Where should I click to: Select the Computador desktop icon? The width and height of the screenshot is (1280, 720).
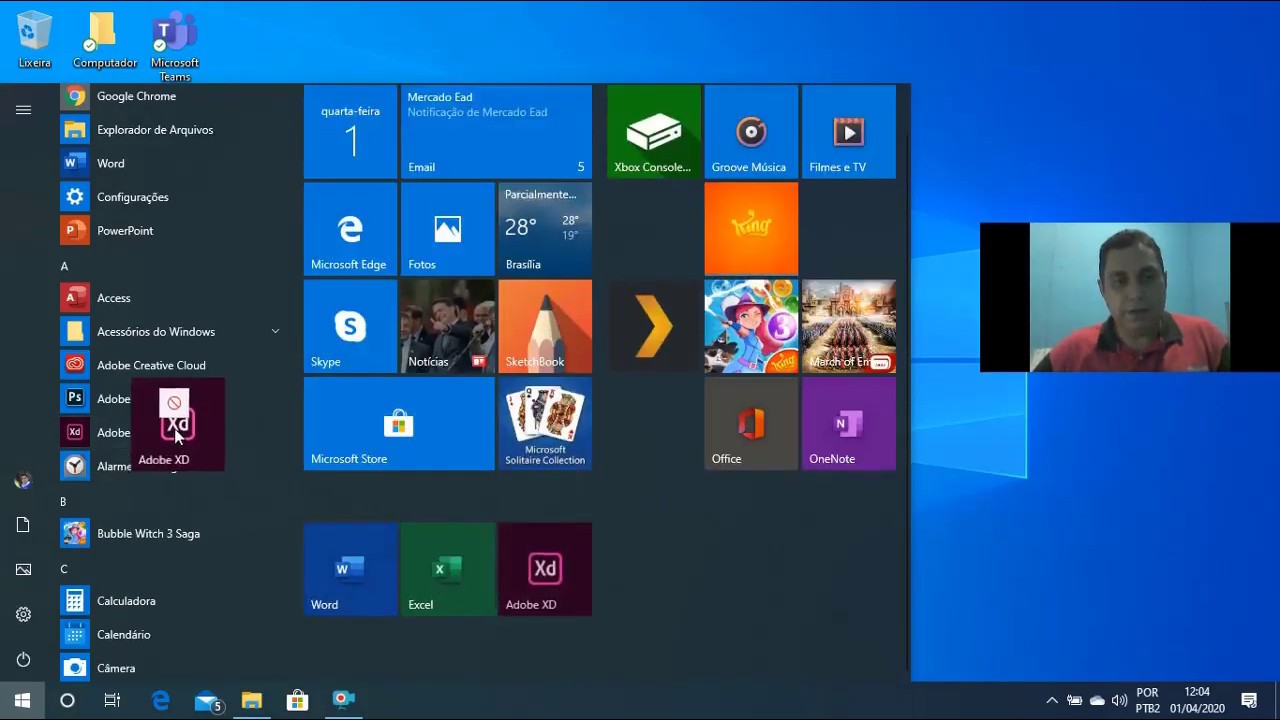point(104,40)
